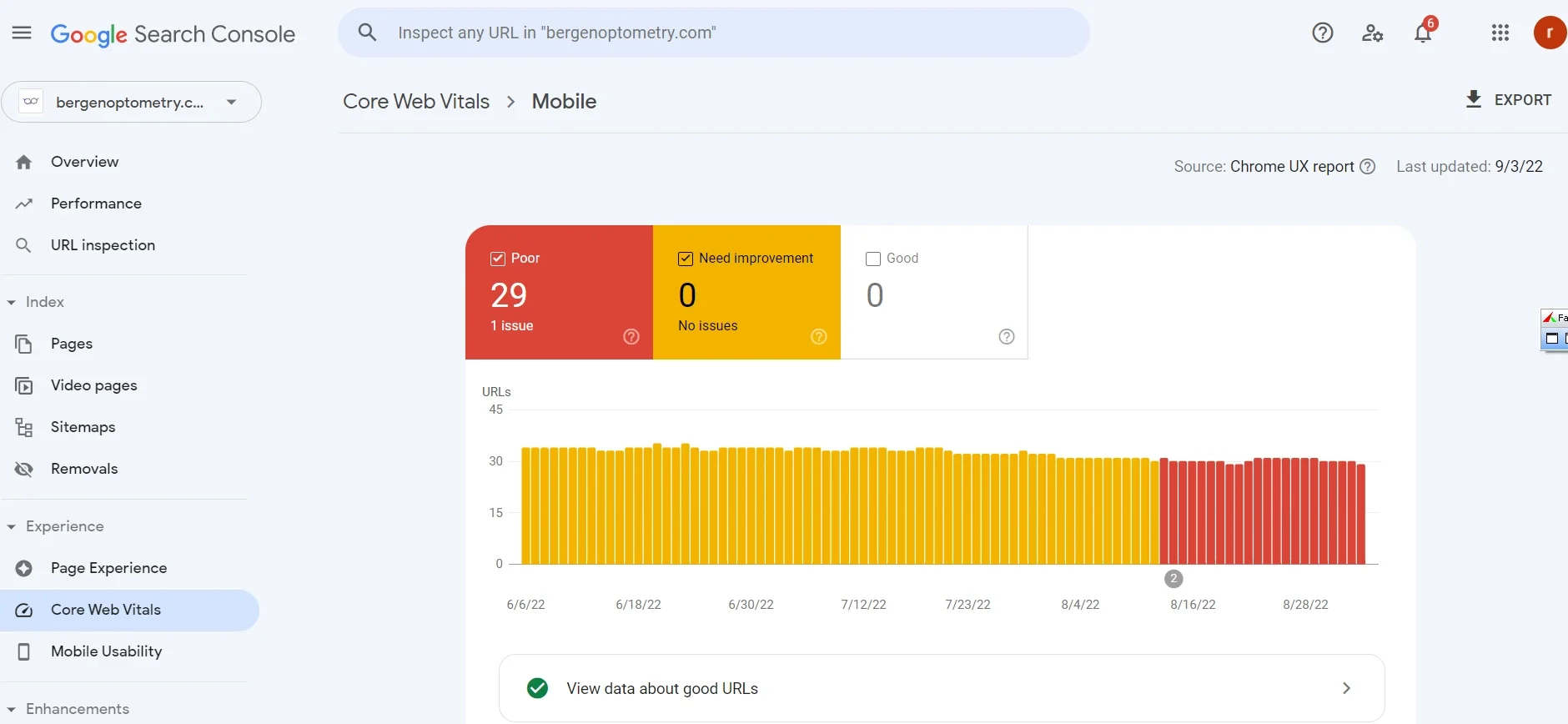1568x724 pixels.
Task: Click the Core Web Vitals gauge icon
Action: click(x=24, y=610)
